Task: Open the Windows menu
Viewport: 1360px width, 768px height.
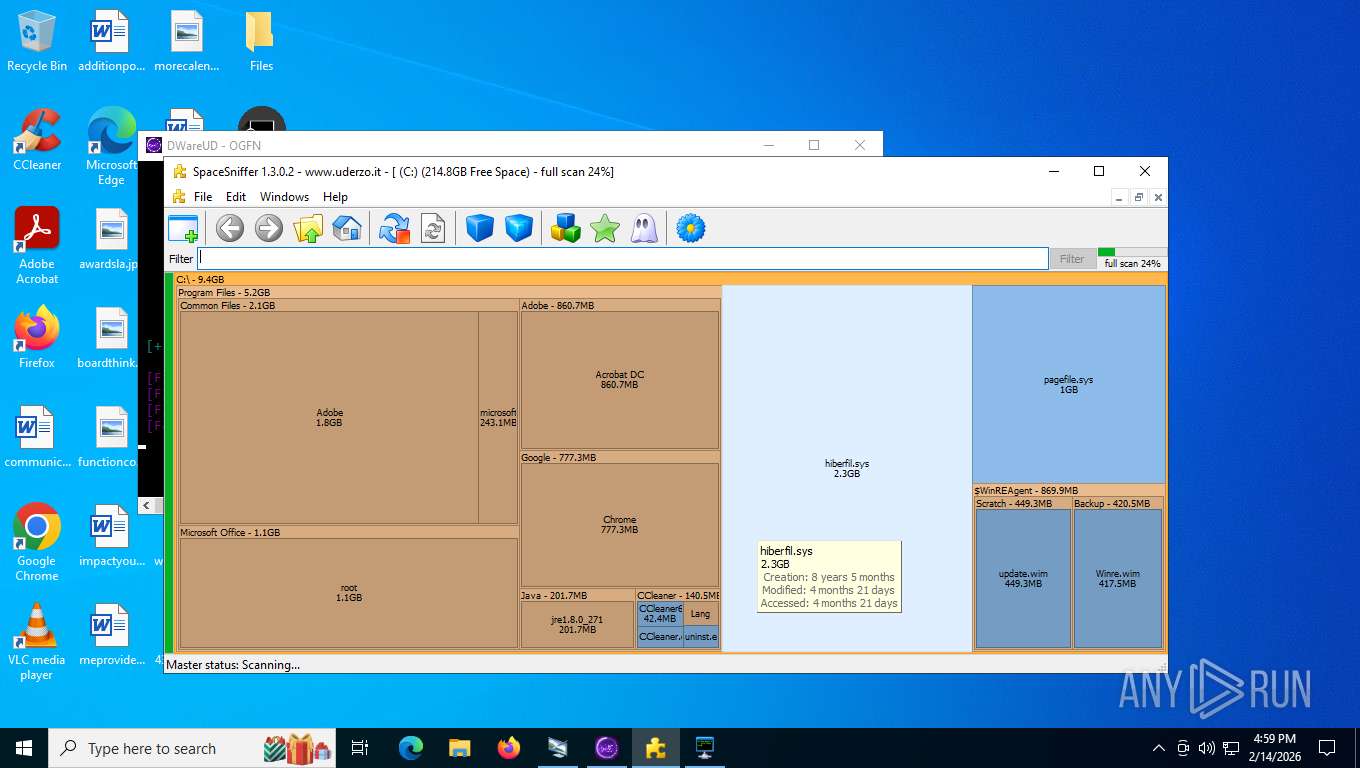Action: [x=285, y=197]
